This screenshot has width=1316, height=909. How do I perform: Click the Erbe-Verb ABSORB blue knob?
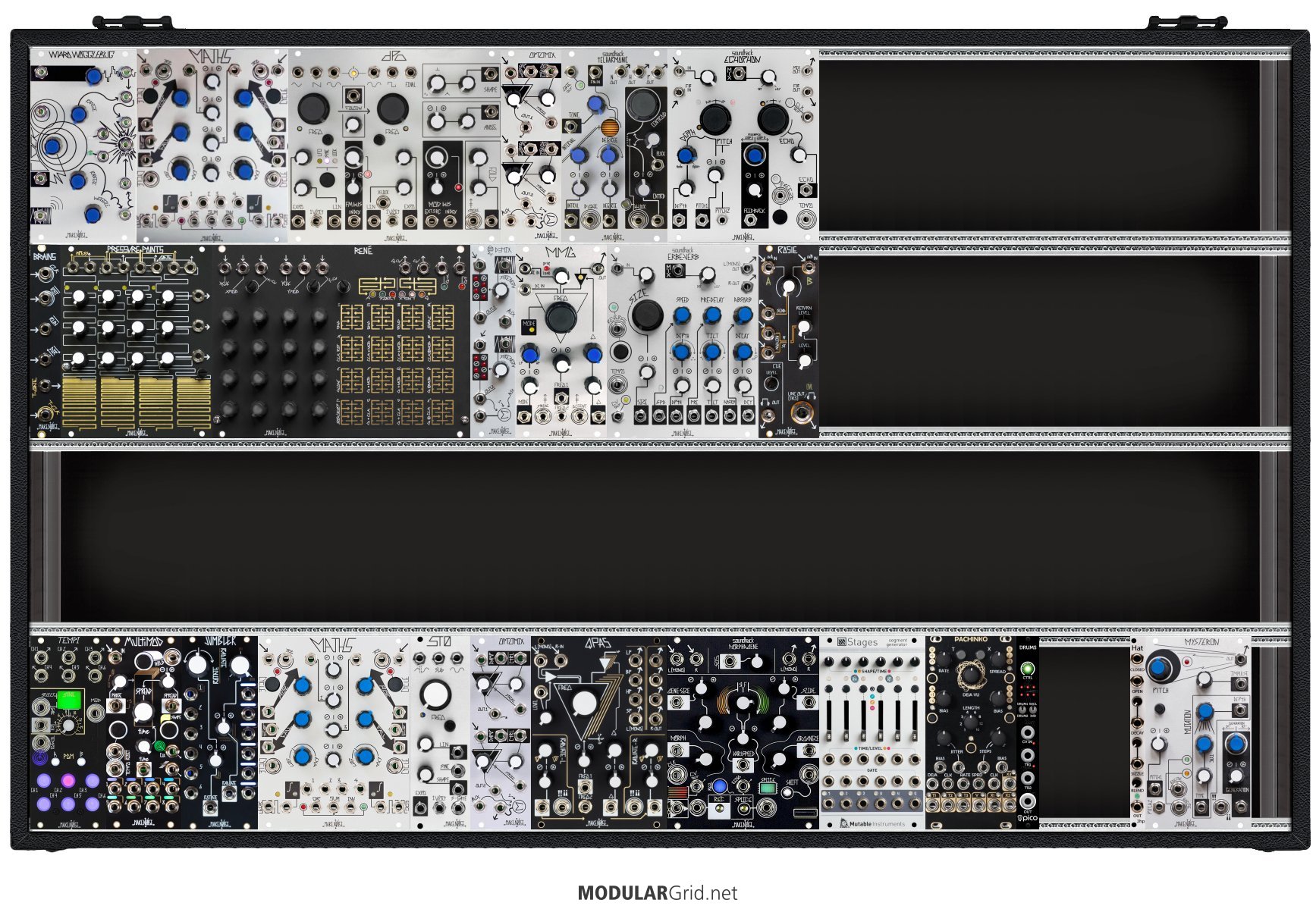pyautogui.click(x=743, y=315)
